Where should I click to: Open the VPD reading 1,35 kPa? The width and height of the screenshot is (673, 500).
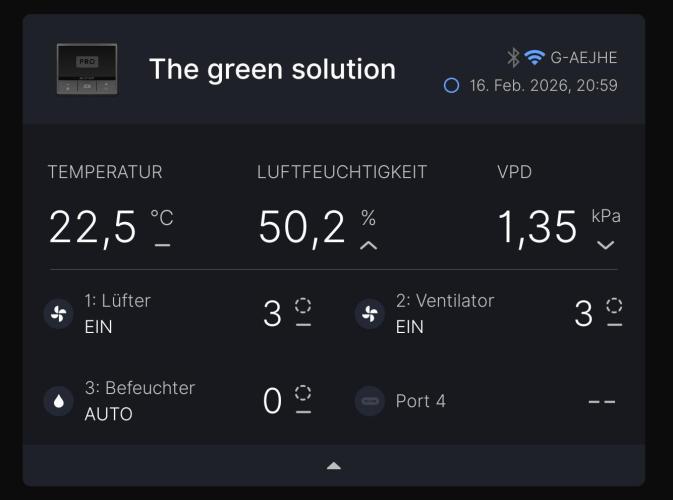538,228
